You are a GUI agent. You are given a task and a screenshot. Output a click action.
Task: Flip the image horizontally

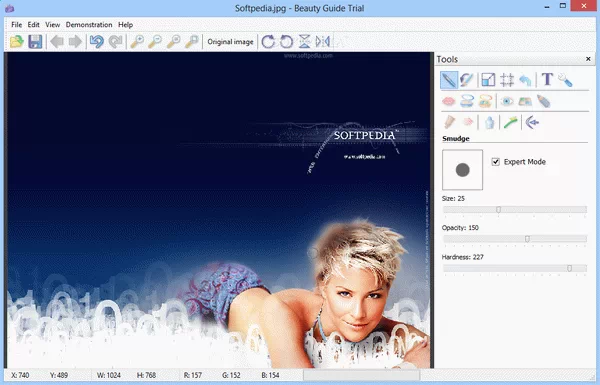(x=323, y=41)
